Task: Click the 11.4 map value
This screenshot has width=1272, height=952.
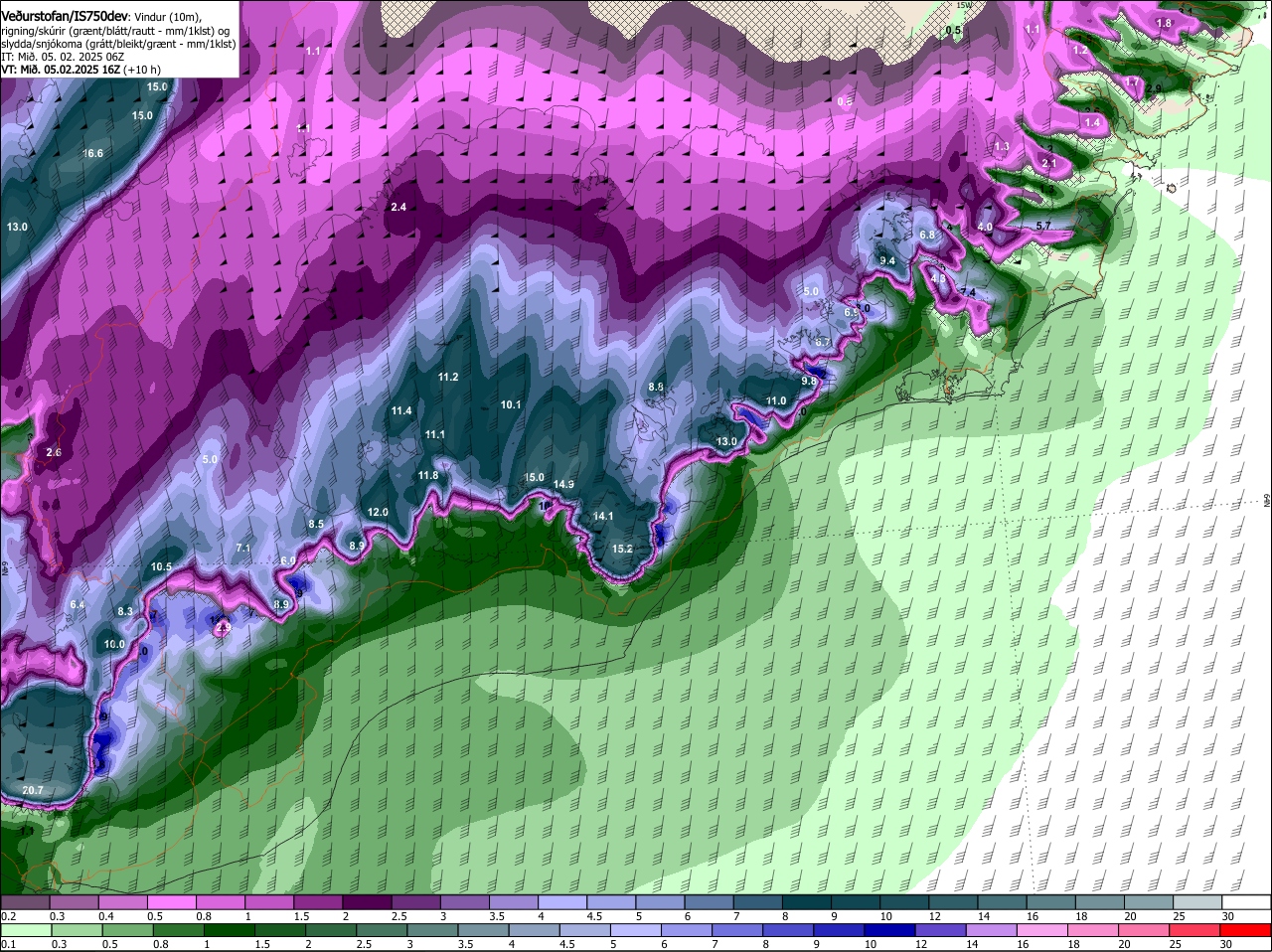Action: point(401,410)
